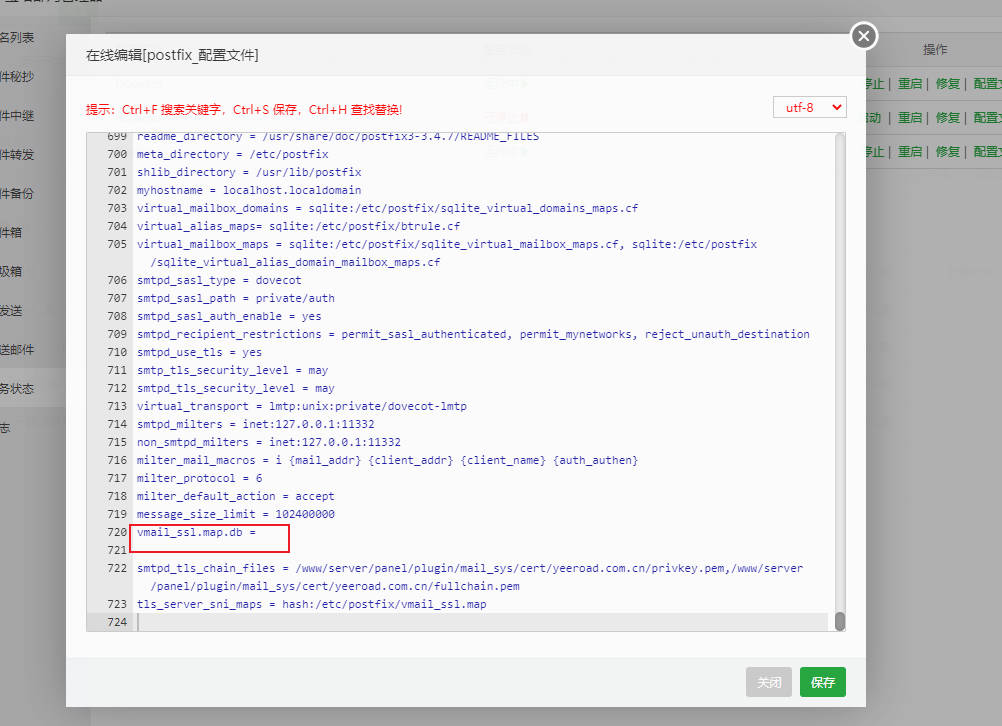Go to 邮件中继 in the left sidebar

click(x=17, y=115)
